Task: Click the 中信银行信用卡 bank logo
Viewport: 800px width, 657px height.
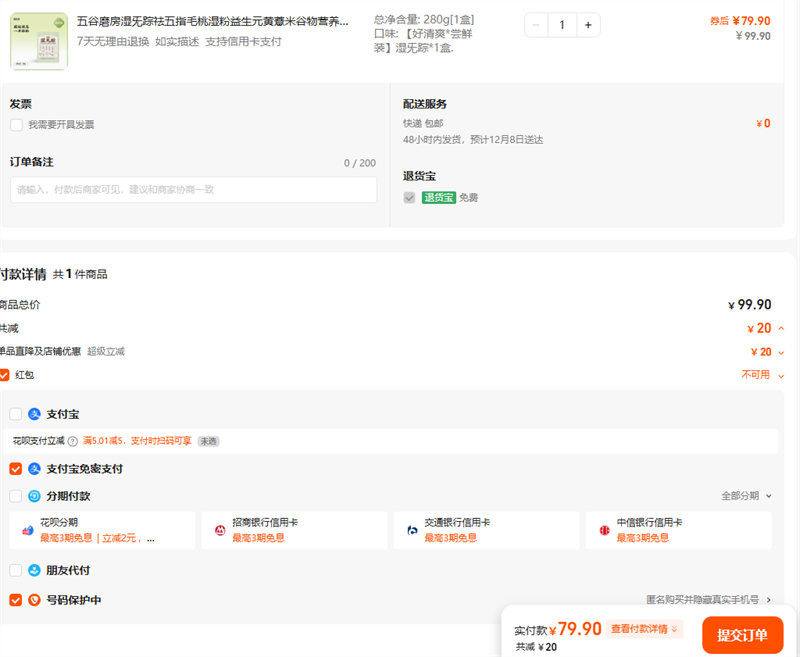Action: tap(604, 530)
